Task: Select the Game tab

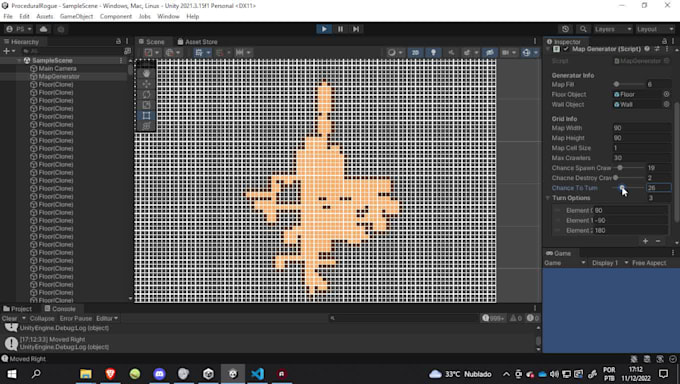Action: pyautogui.click(x=559, y=253)
